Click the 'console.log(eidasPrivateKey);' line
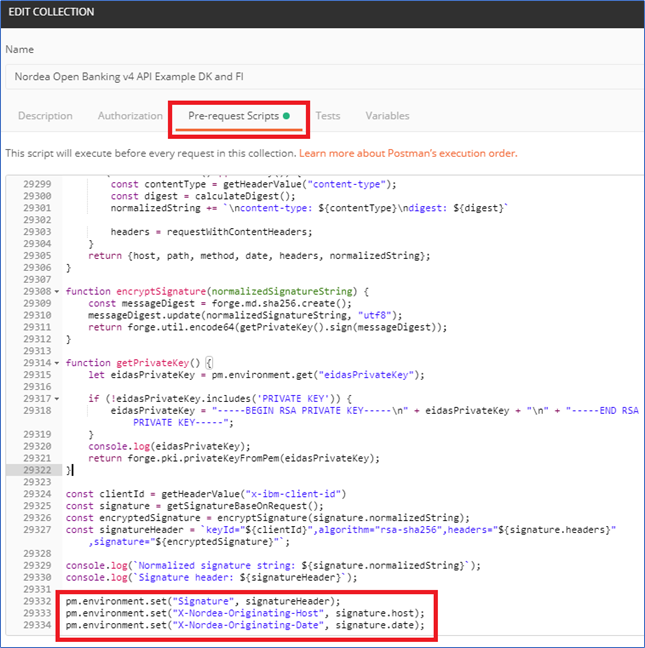The width and height of the screenshot is (645, 648). (169, 446)
